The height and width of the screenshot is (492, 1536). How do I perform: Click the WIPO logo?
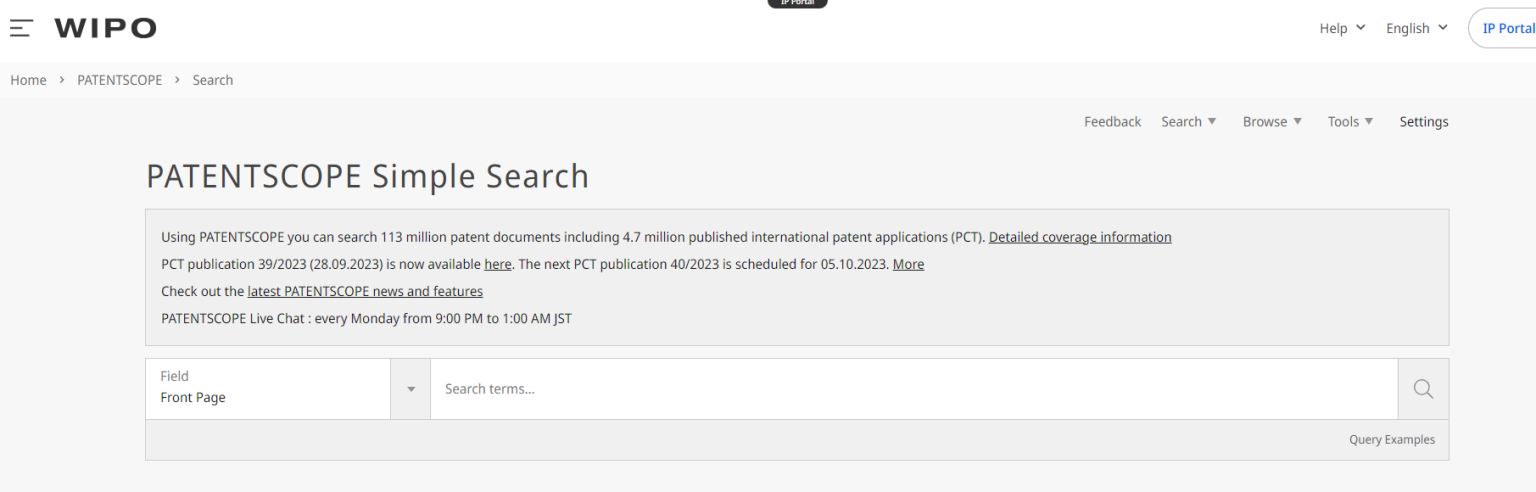(105, 28)
